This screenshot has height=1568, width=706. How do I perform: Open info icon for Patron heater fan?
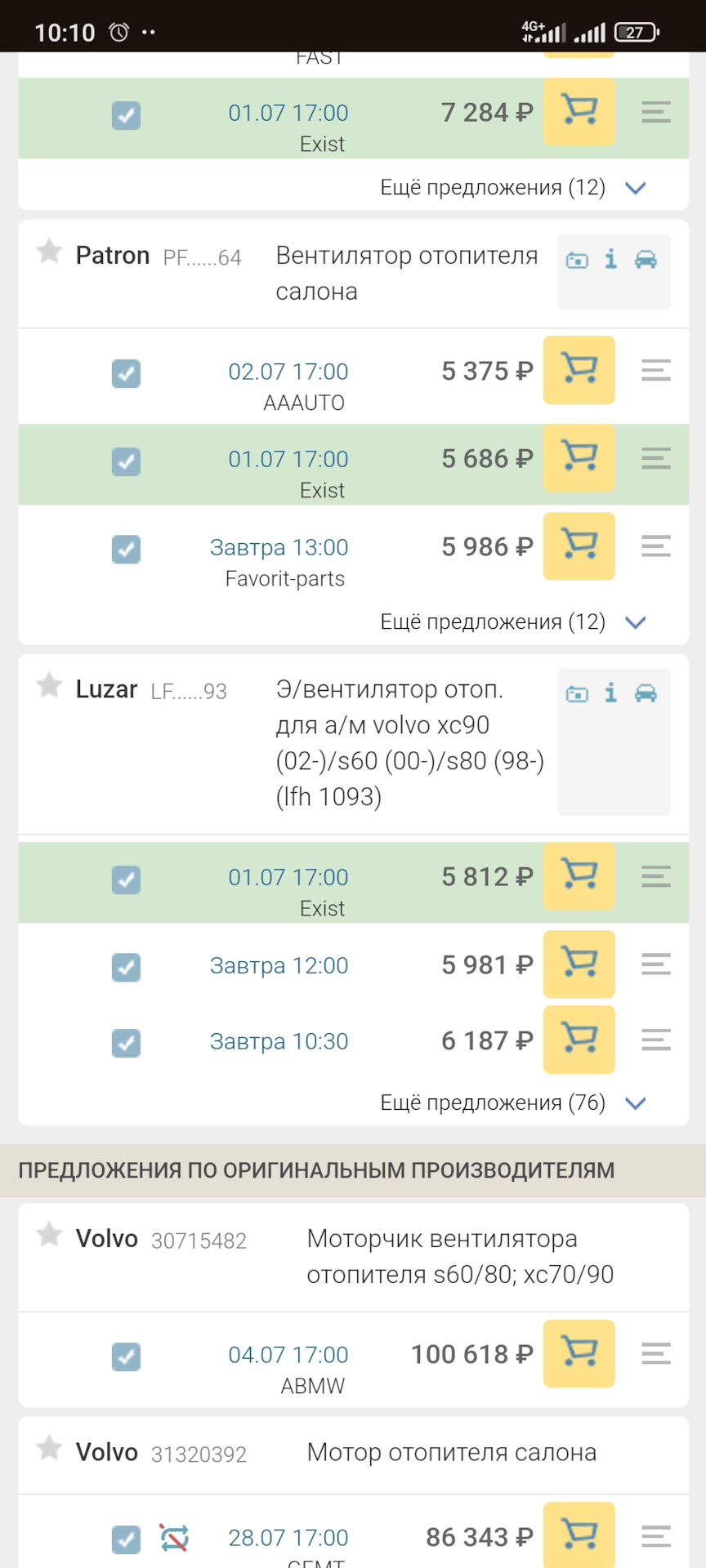(610, 260)
